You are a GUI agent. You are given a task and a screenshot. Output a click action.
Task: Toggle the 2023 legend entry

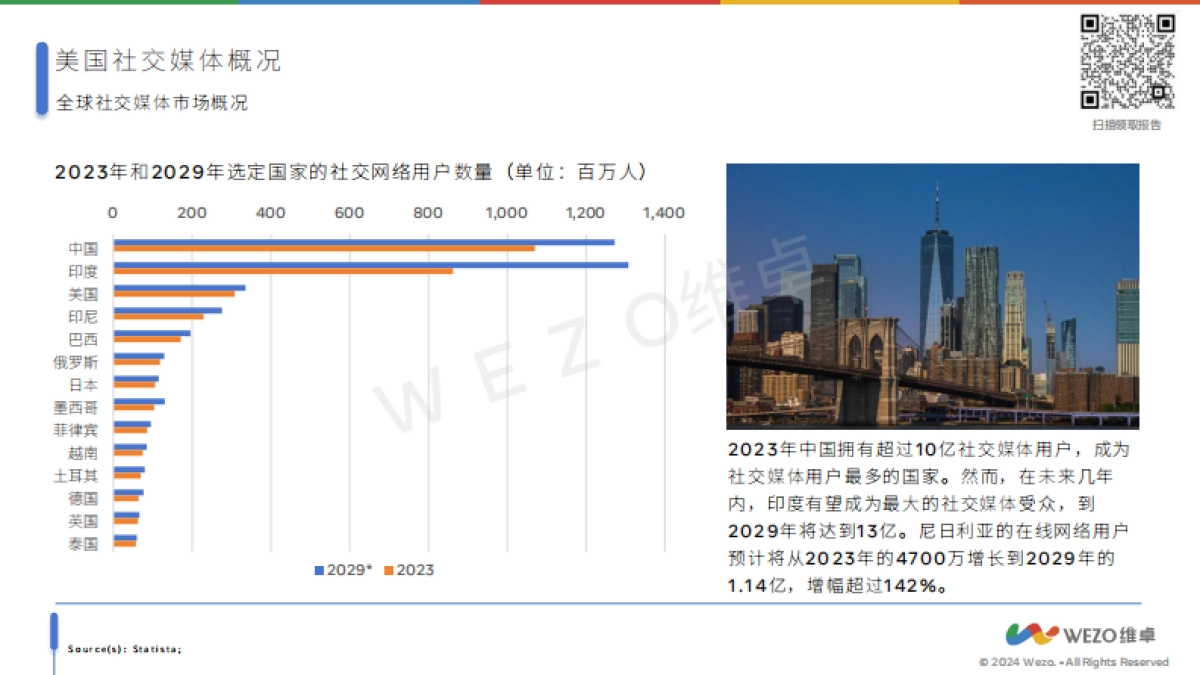click(404, 570)
